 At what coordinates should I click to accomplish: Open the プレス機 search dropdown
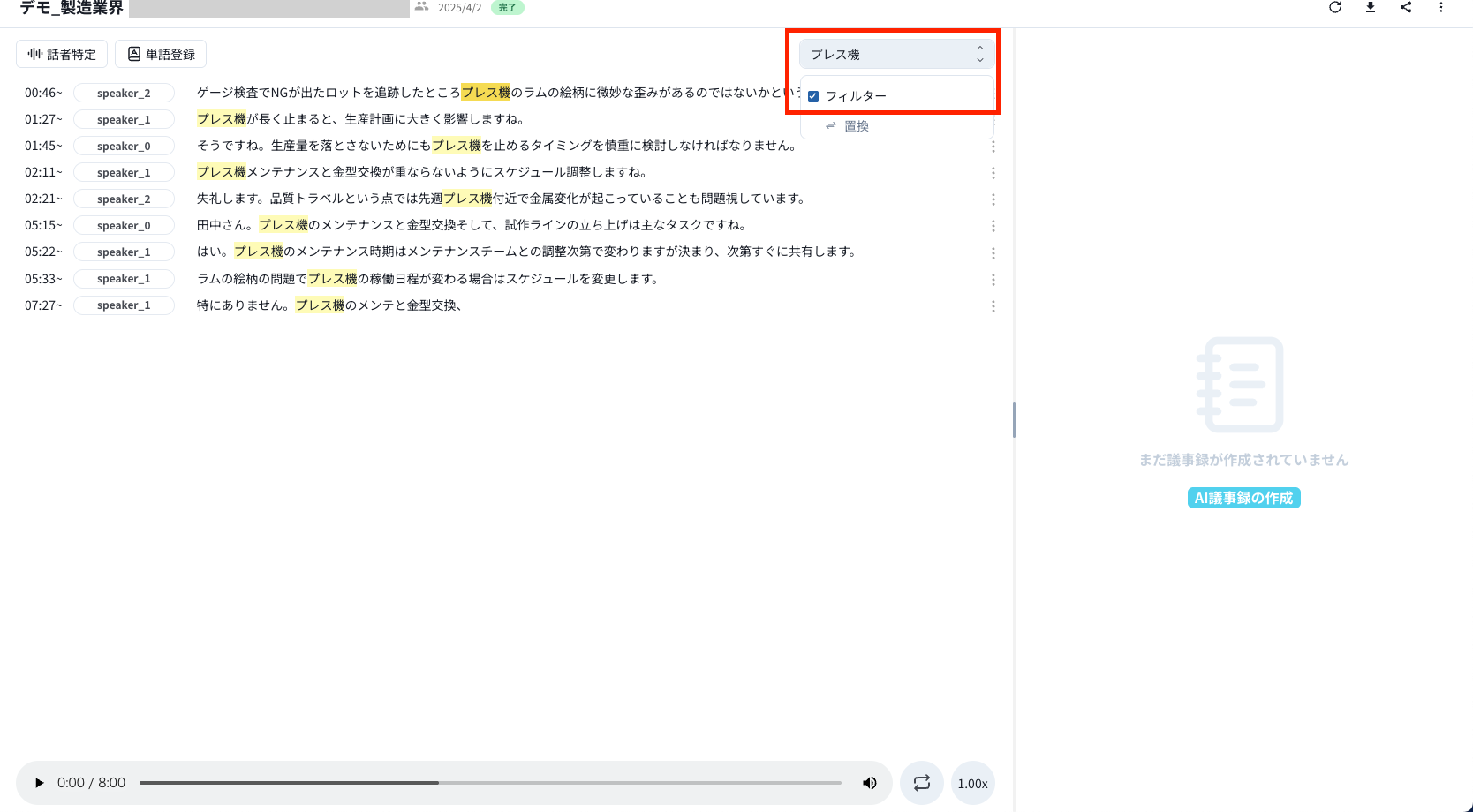point(896,55)
